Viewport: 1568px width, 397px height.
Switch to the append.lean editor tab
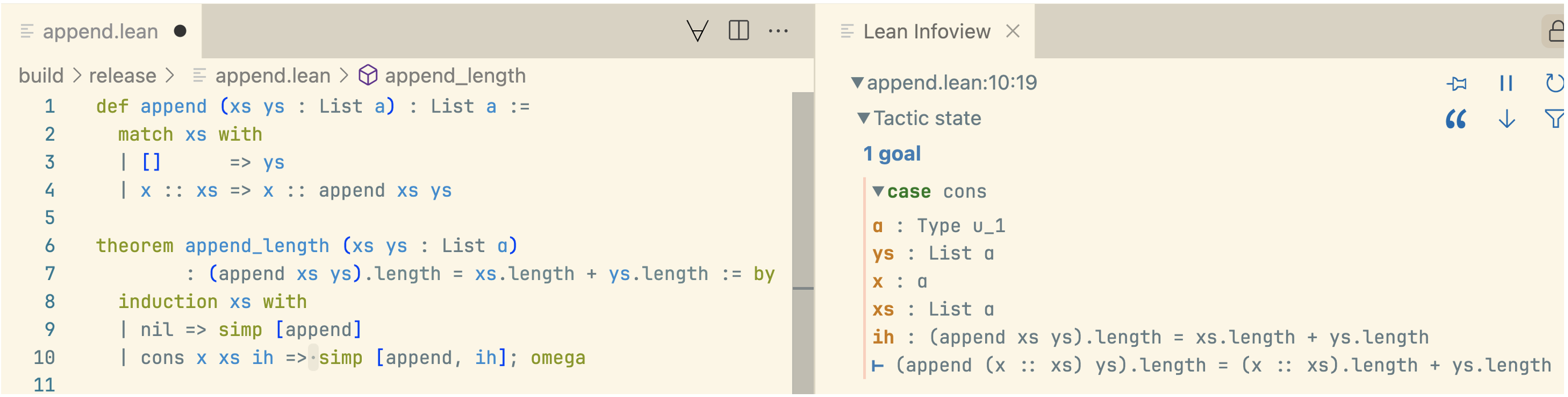coord(100,31)
